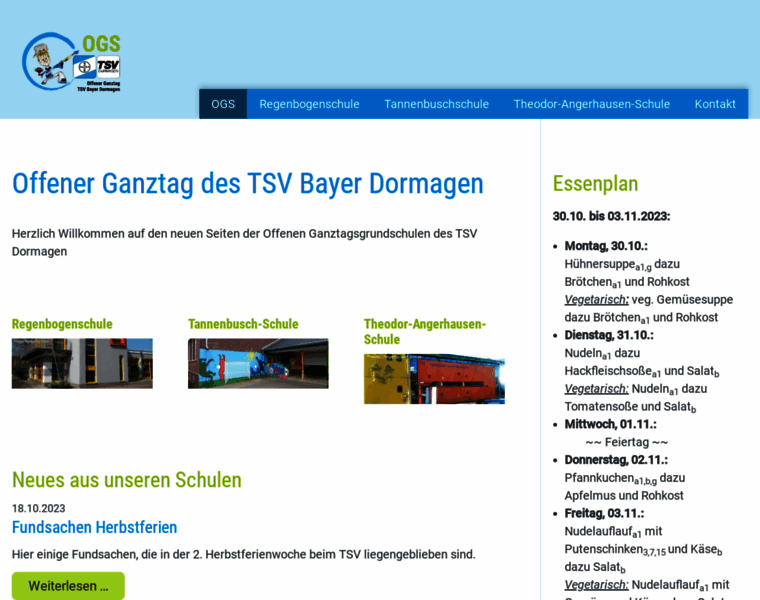Open the Theodor-Angerhausen-Schule red building photo
This screenshot has height=600, width=760.
pos(434,379)
